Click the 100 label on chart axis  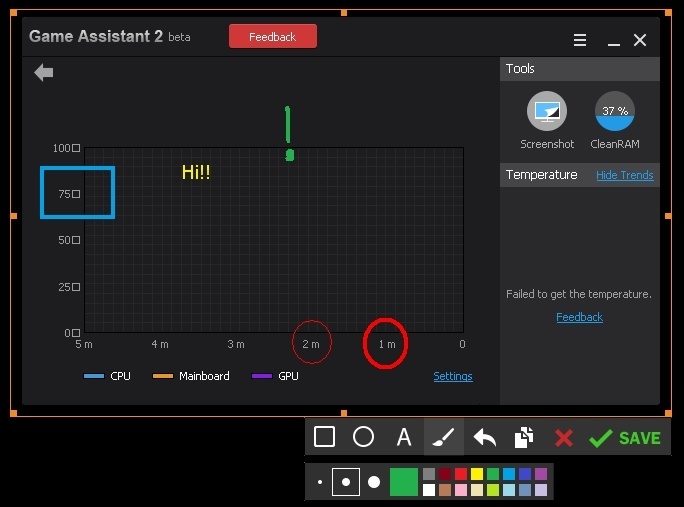pos(66,148)
